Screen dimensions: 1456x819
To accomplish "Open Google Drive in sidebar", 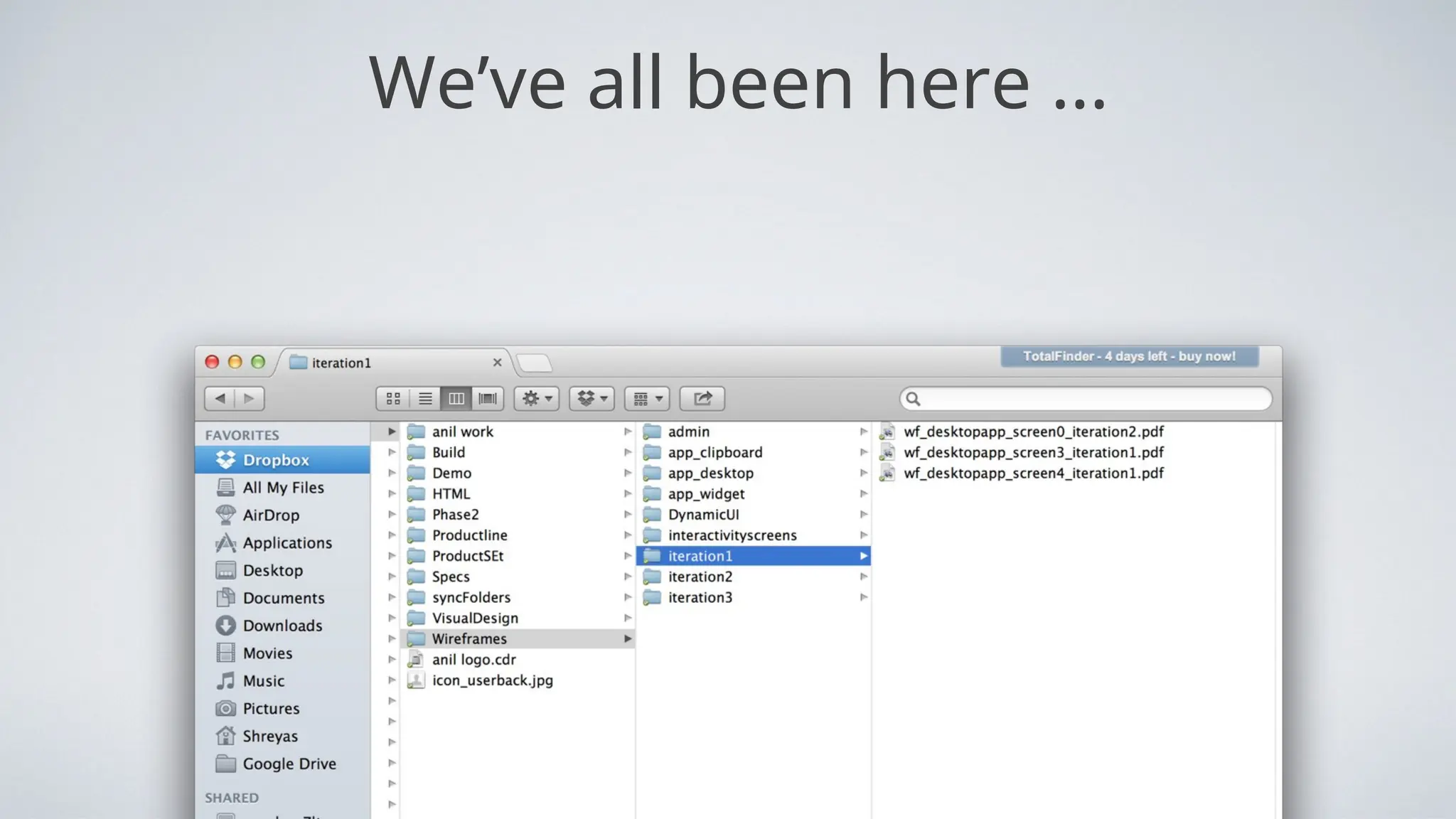I will 289,764.
